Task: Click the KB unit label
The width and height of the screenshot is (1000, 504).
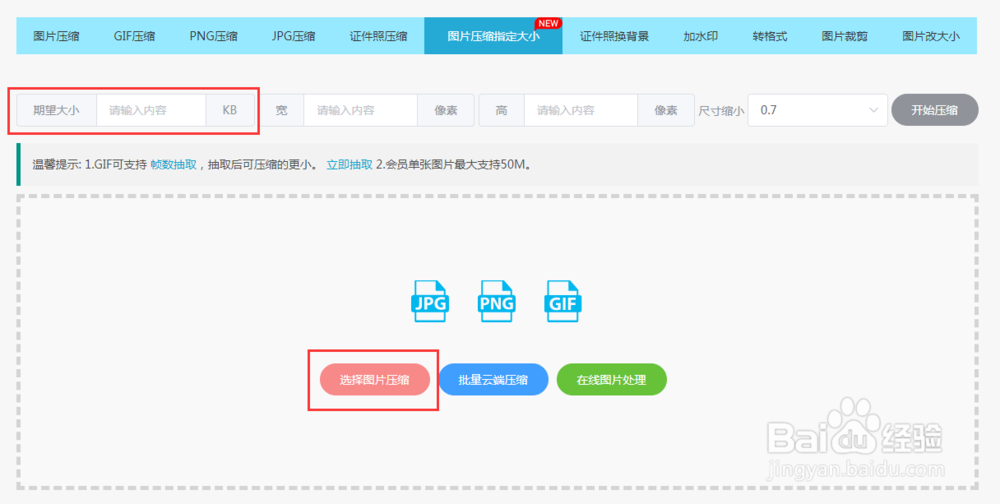Action: (x=230, y=110)
